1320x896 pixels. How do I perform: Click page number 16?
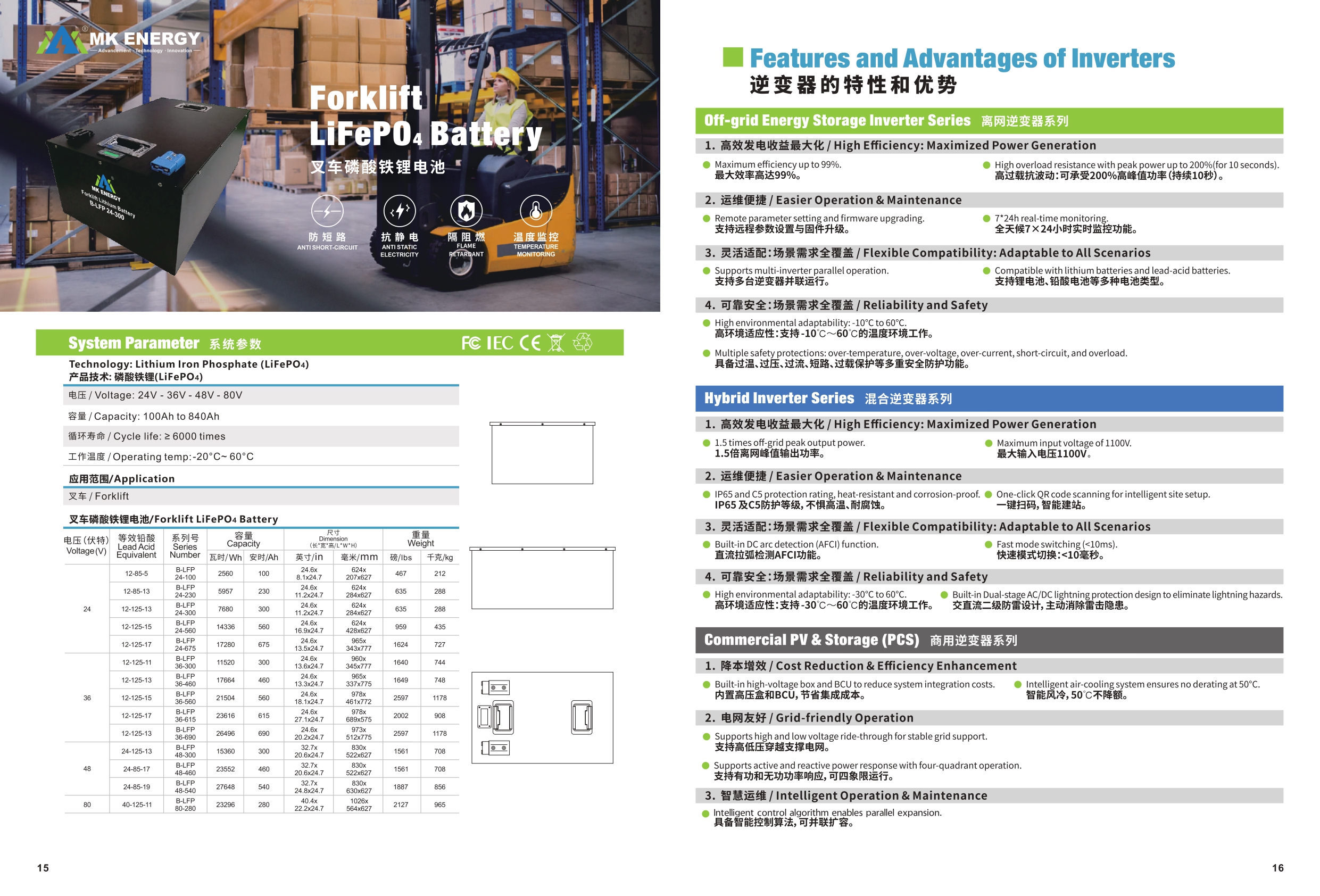(x=1278, y=868)
